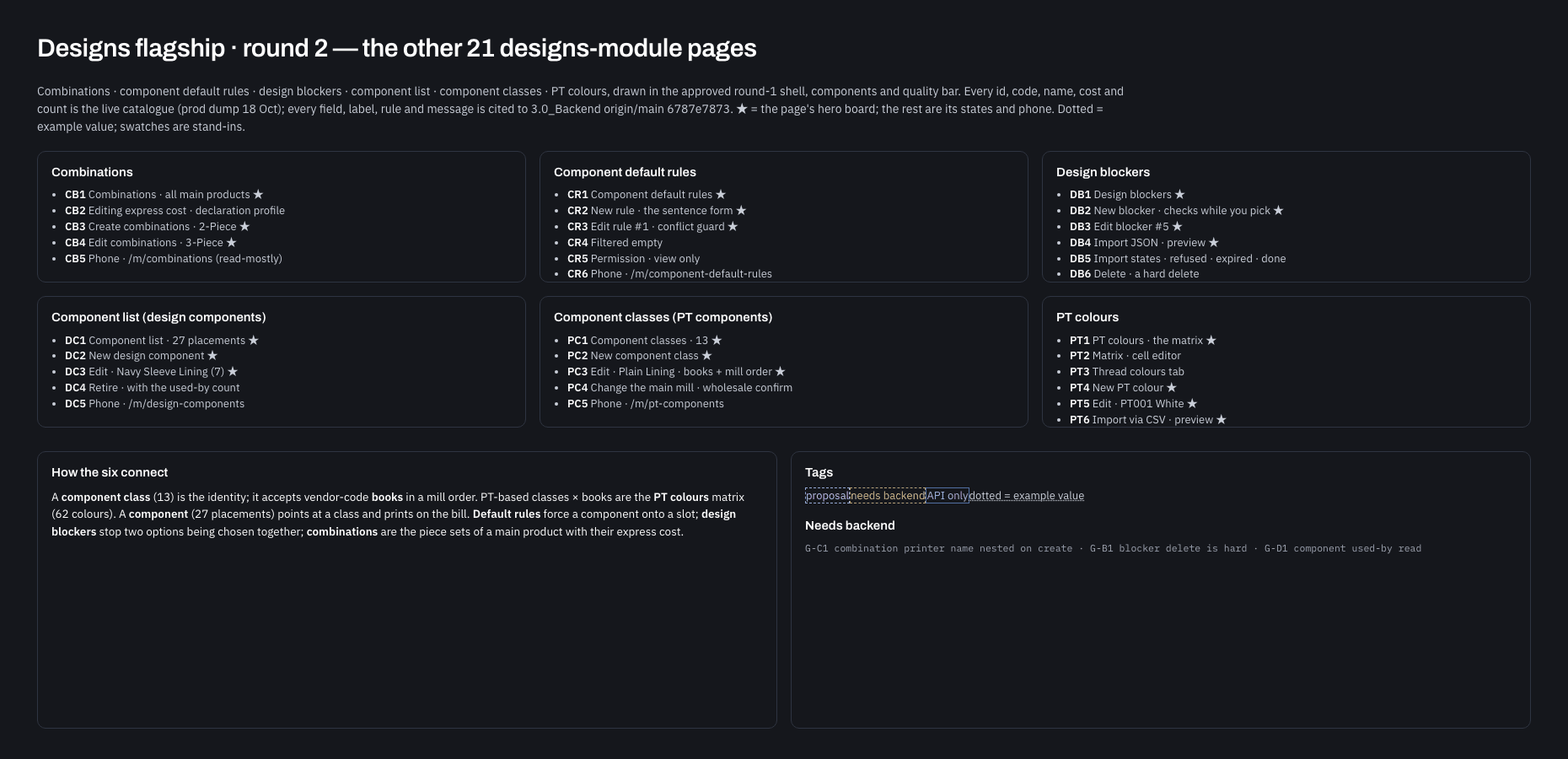
Task: Open DC3 Edit Navy Sleeve Lining (7)
Action: point(151,372)
